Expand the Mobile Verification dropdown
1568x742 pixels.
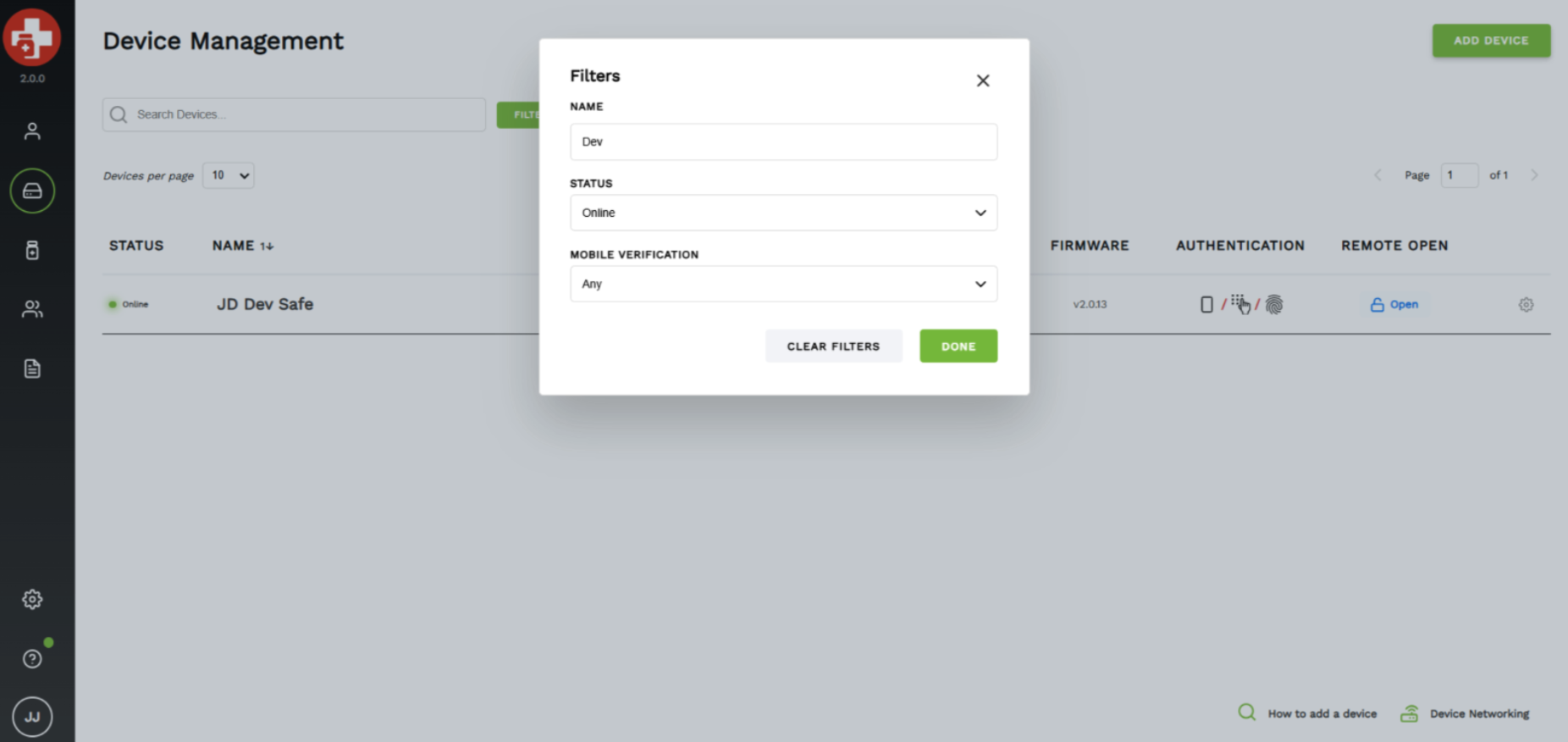pos(783,284)
